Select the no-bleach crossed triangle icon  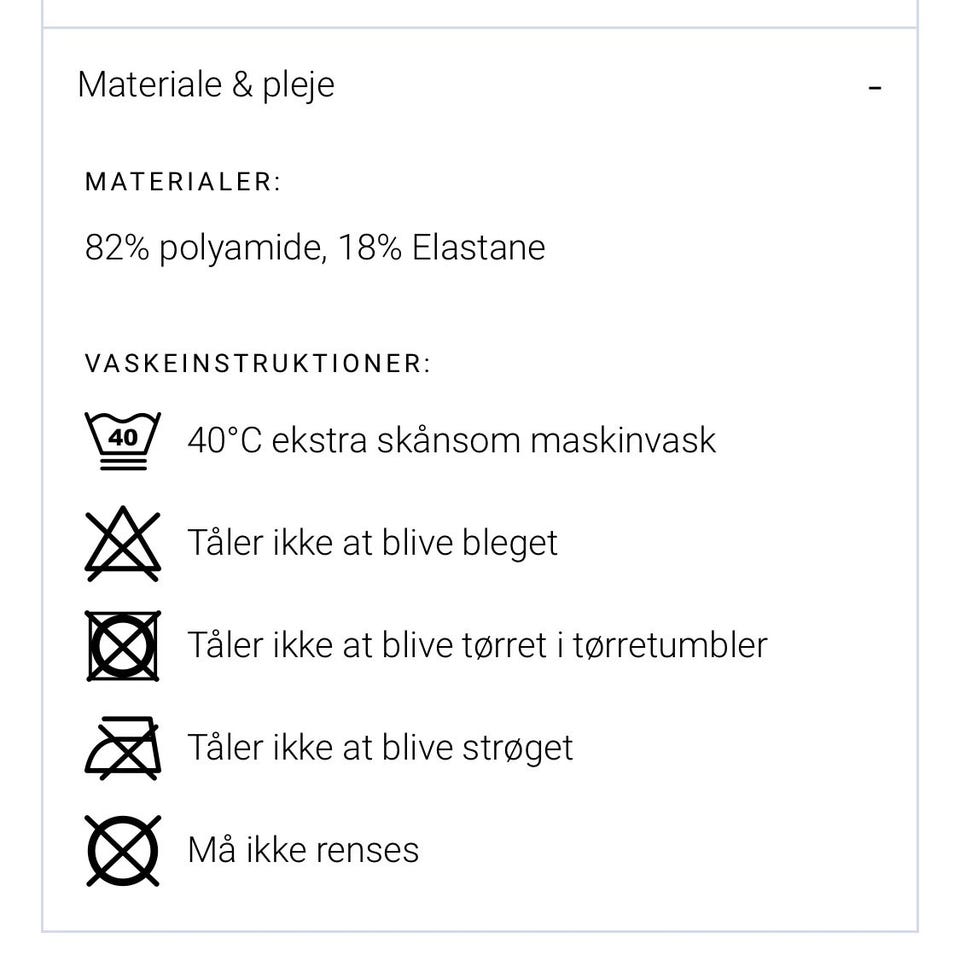point(122,543)
